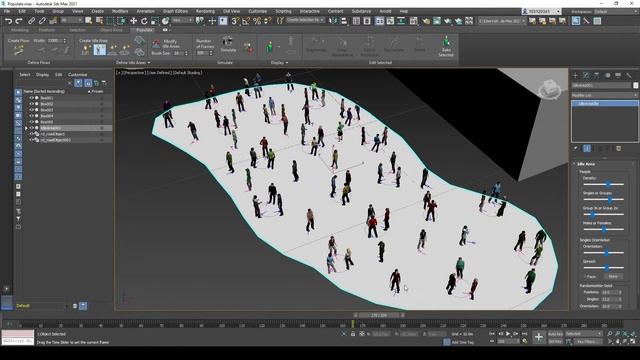
Task: Click the Set Key button
Action: 555,341
